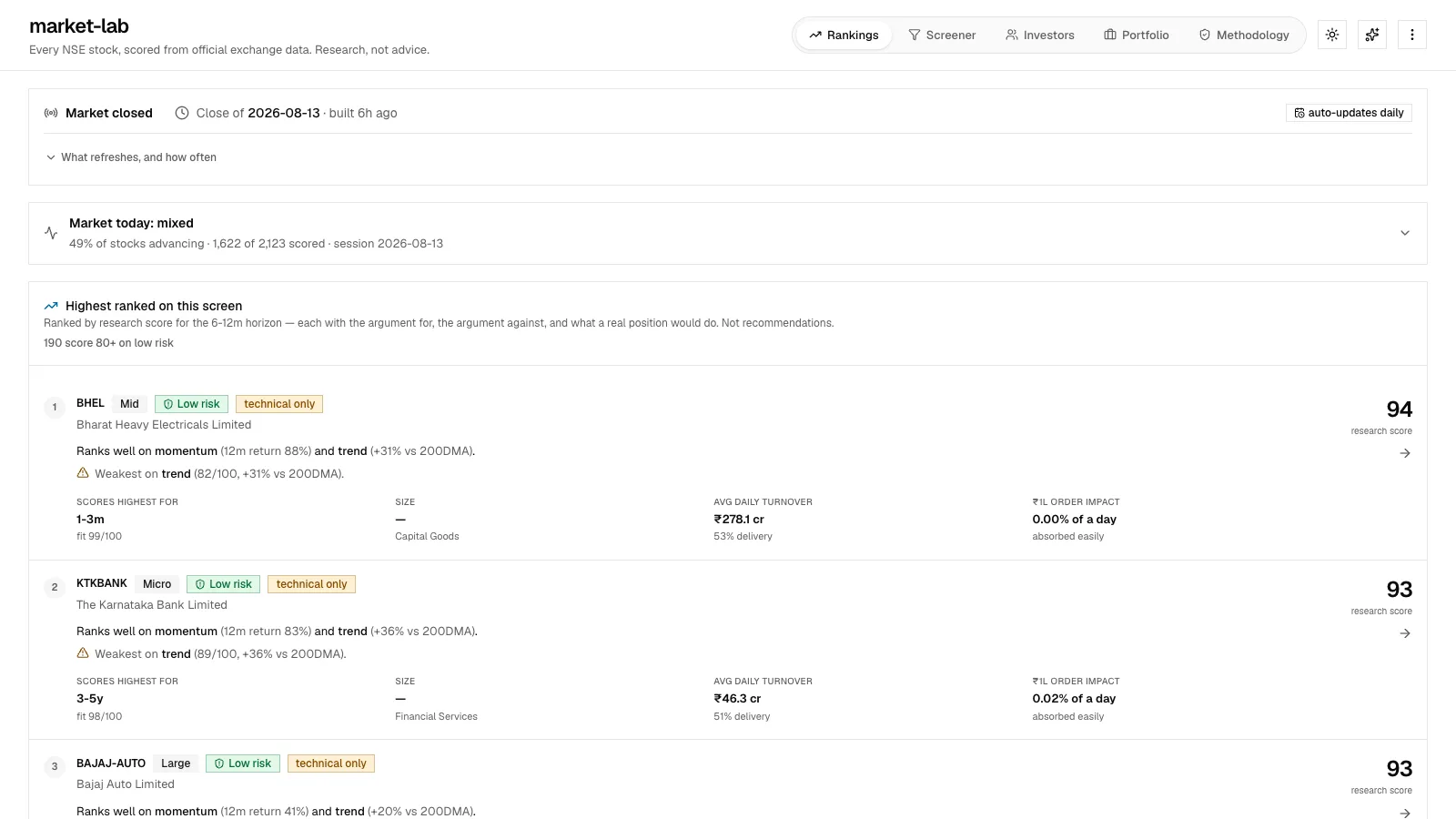This screenshot has height=819, width=1456.
Task: Expand the 'Market today: mixed' panel chevron
Action: coord(1405,233)
